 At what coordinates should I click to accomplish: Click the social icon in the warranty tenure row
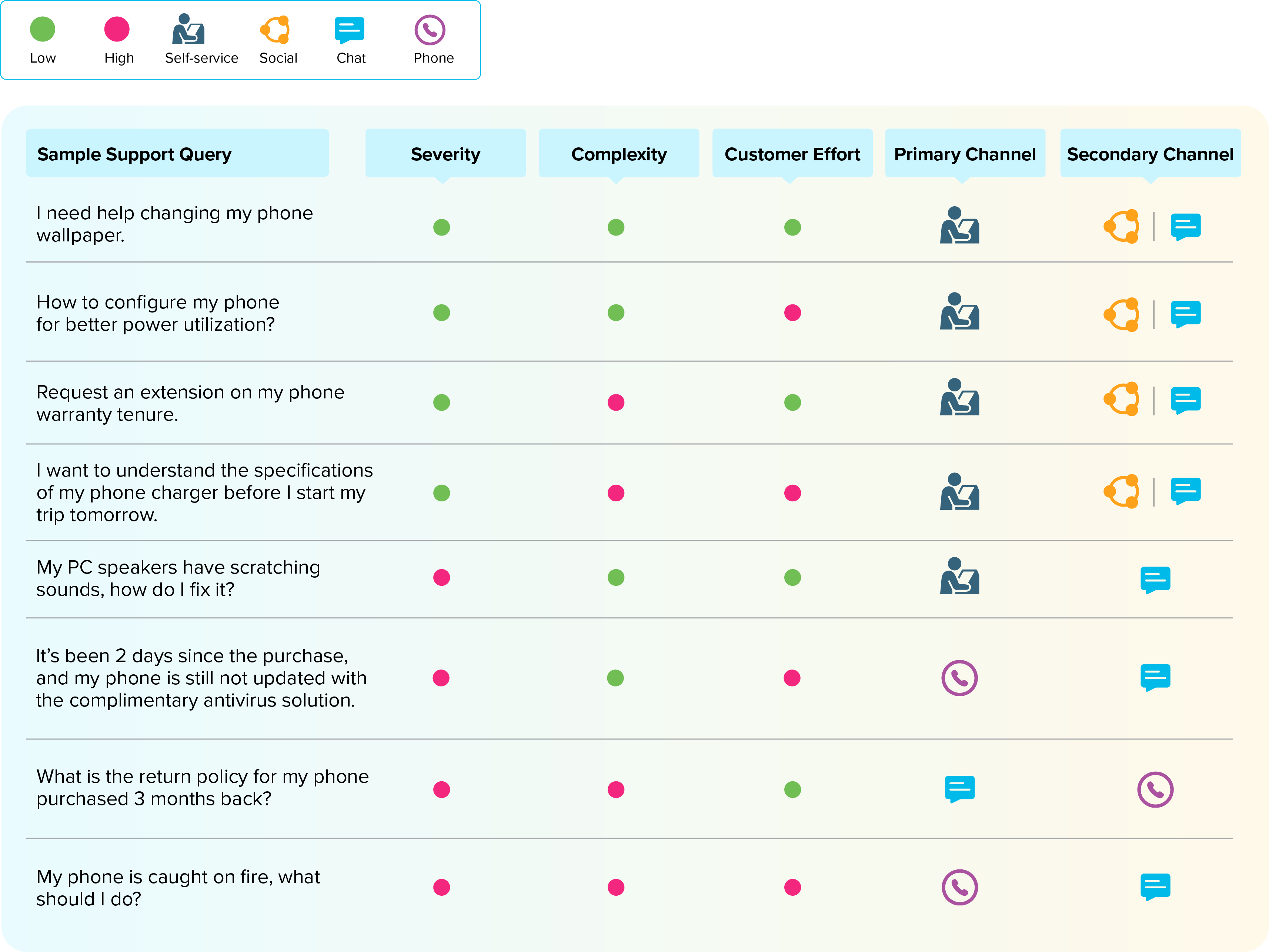tap(1122, 399)
